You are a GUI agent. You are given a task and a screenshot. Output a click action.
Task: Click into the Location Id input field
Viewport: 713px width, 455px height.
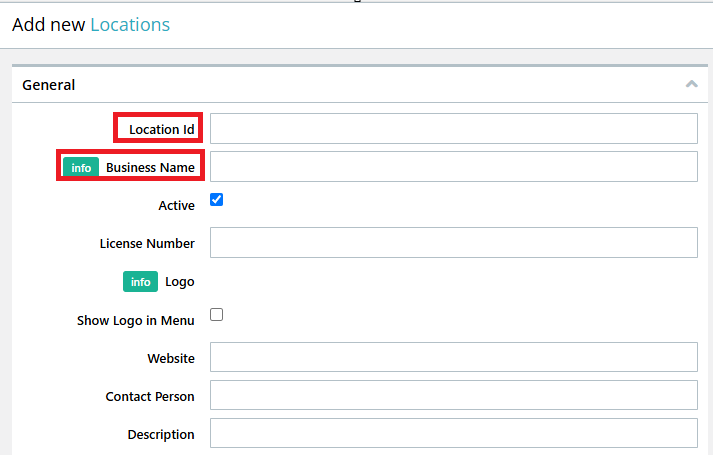[x=454, y=129]
